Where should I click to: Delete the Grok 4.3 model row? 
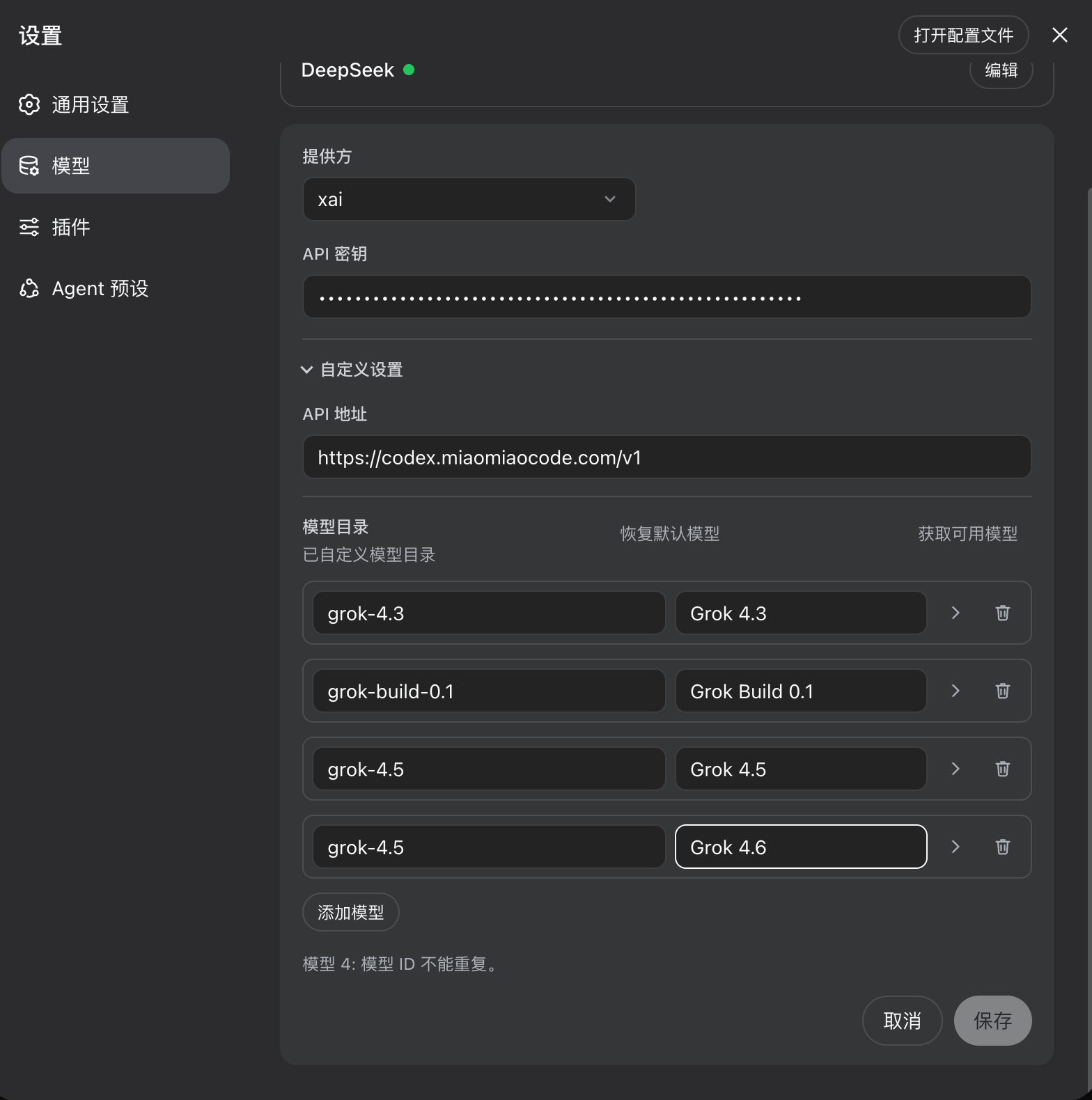[x=1002, y=613]
